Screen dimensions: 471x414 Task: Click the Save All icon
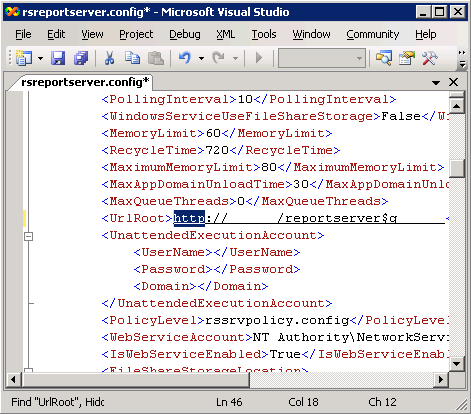tap(81, 58)
